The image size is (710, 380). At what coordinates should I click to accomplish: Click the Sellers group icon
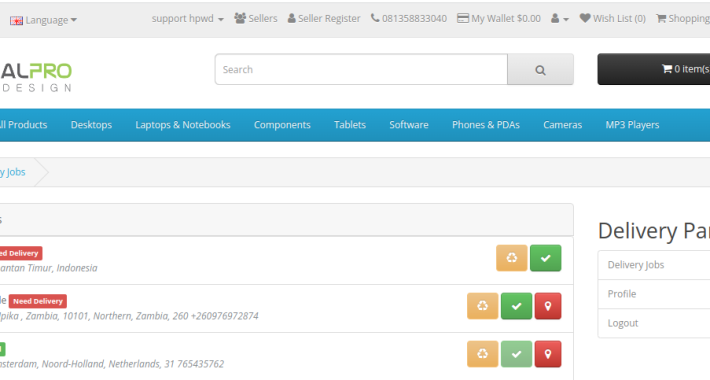[240, 18]
